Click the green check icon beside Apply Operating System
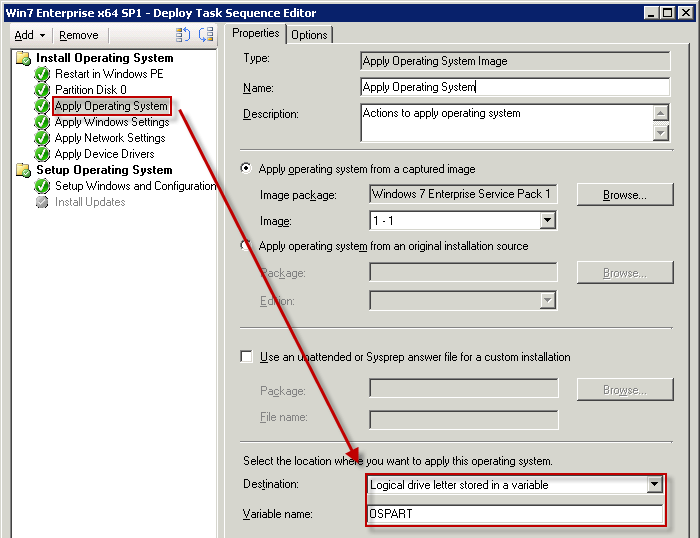The height and width of the screenshot is (538, 700). (x=42, y=106)
